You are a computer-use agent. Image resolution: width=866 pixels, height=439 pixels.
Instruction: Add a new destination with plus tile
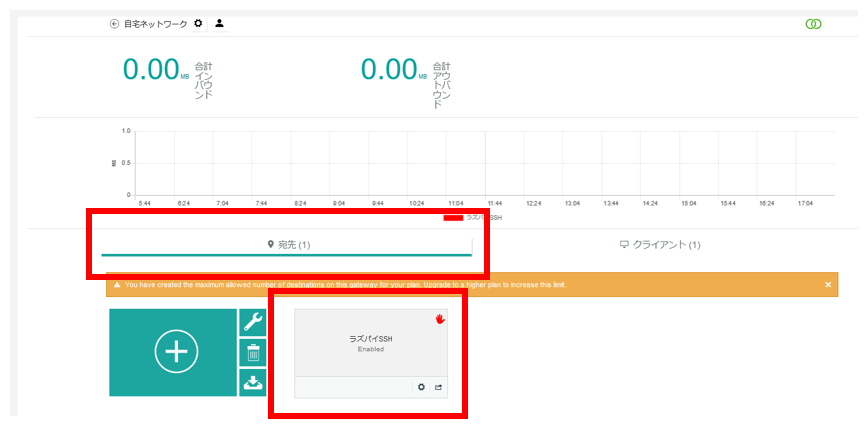173,352
